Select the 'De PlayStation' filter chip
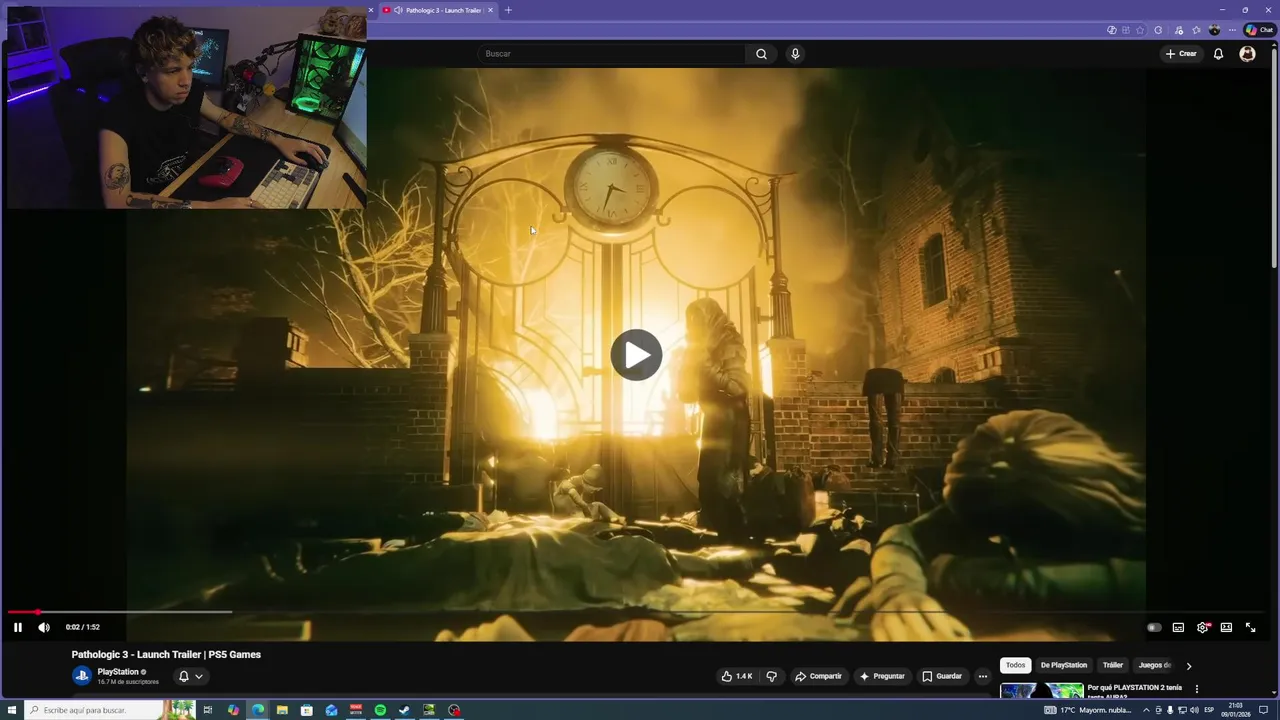This screenshot has width=1280, height=720. coord(1063,665)
